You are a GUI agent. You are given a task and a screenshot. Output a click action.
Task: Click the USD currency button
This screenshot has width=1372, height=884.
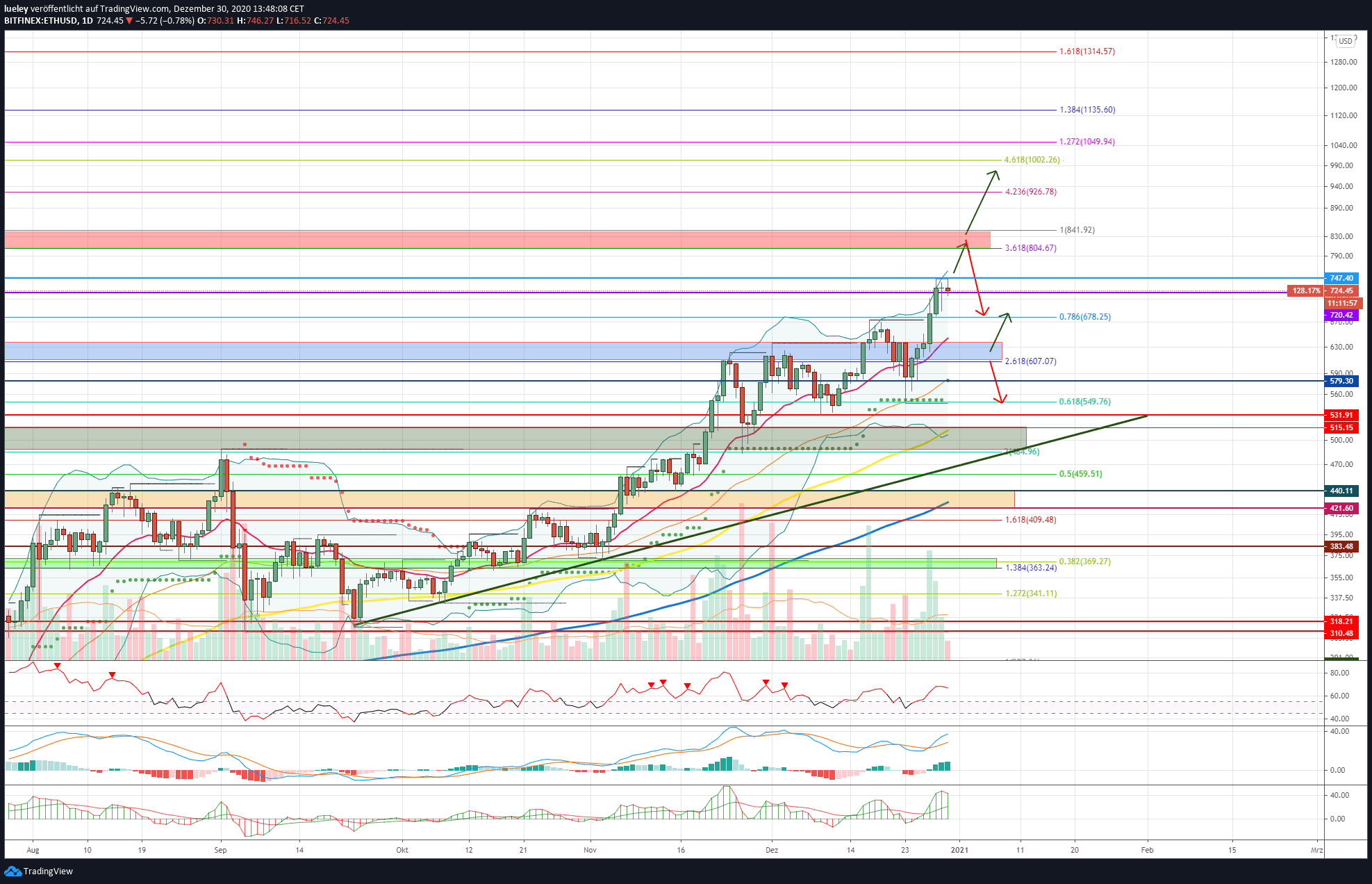pyautogui.click(x=1346, y=41)
